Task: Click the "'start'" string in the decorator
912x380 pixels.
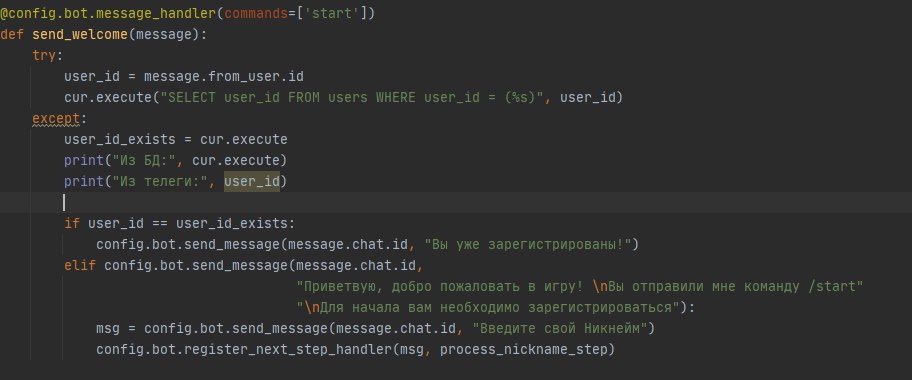Action: pos(332,13)
